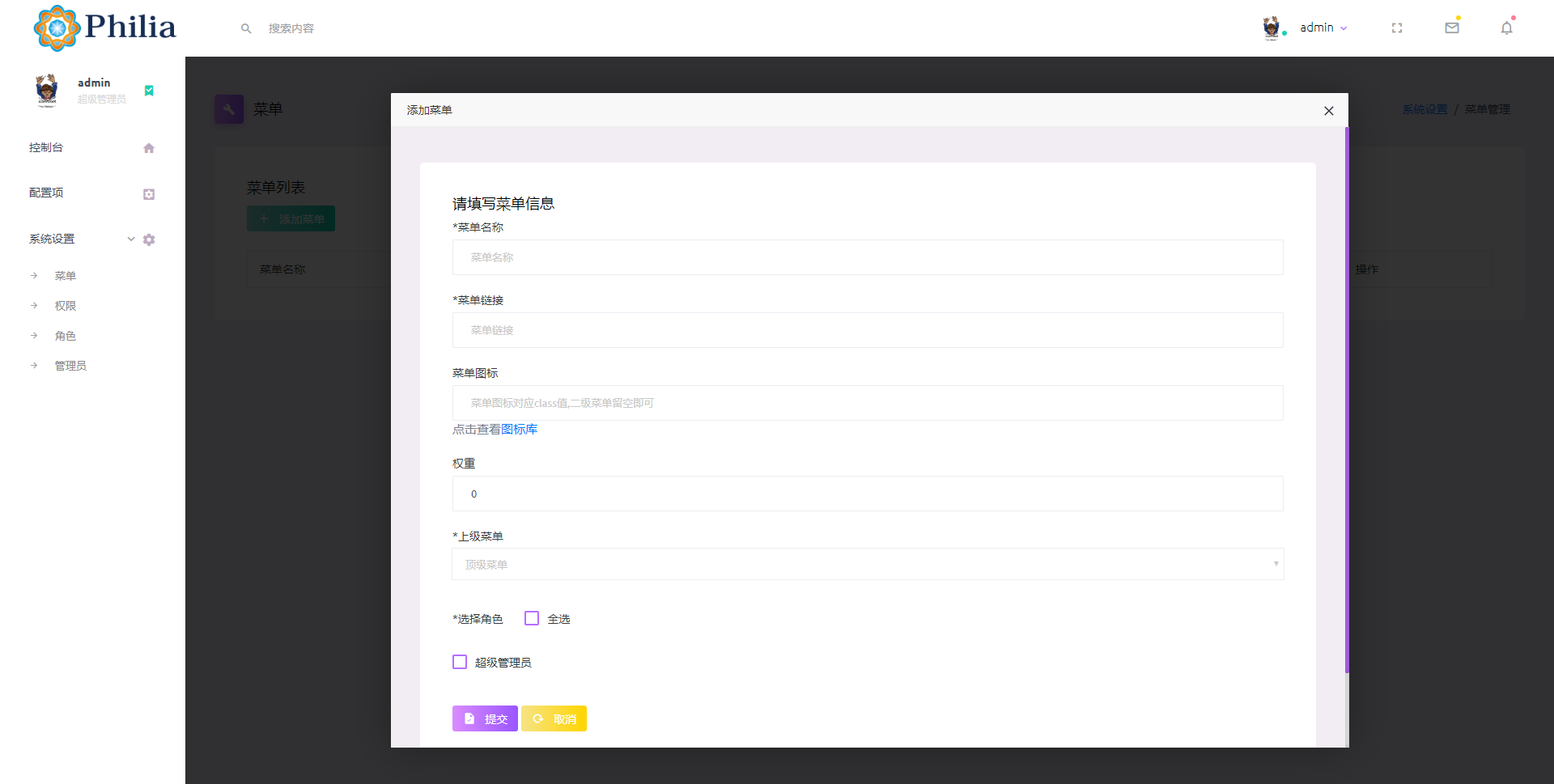Viewport: 1554px width, 784px height.
Task: Select 菜单 submenu item
Action: (x=66, y=276)
